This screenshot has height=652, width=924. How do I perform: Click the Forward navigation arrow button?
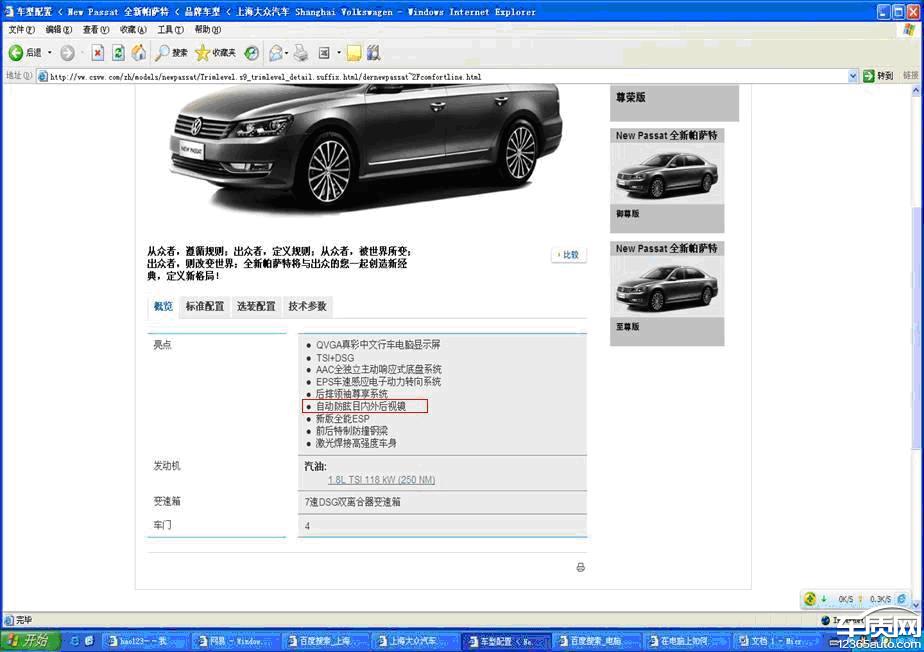67,53
